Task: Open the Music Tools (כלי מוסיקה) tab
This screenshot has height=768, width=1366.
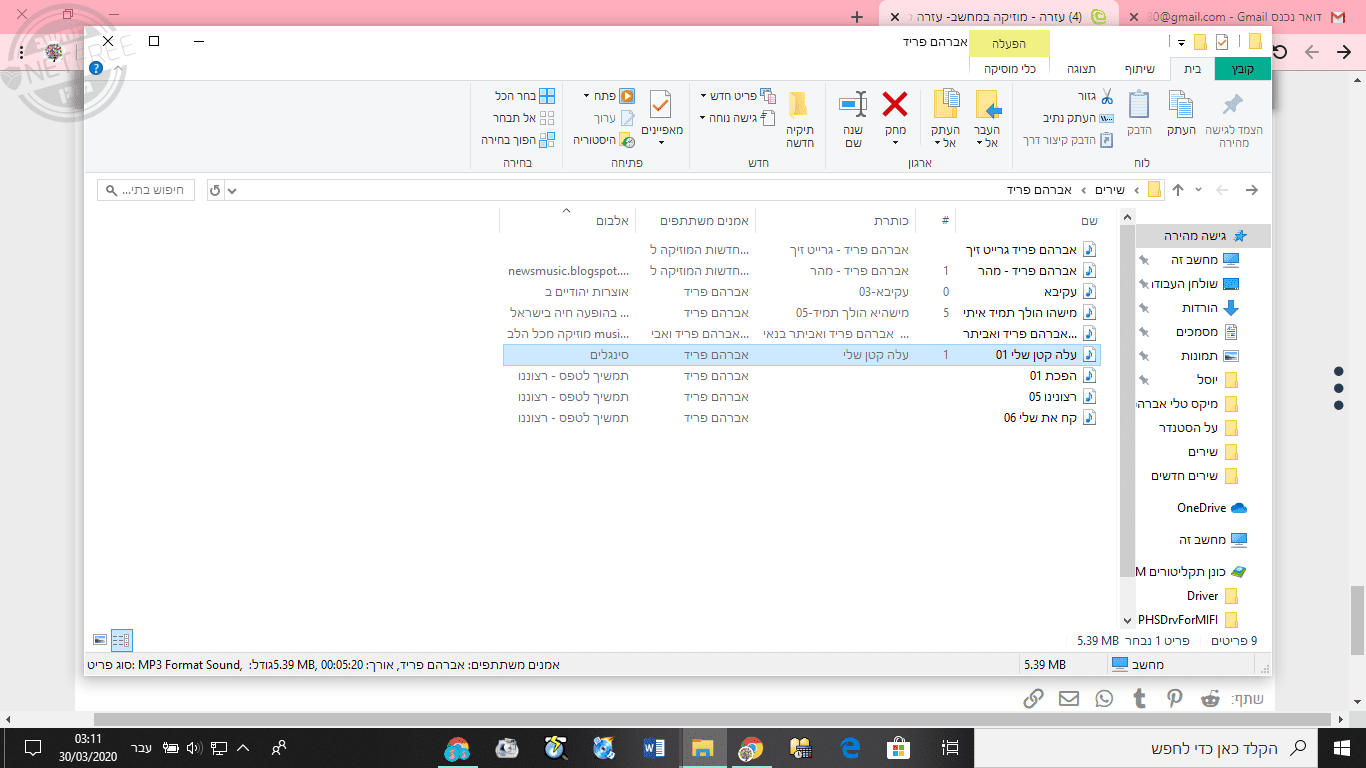Action: point(1009,68)
